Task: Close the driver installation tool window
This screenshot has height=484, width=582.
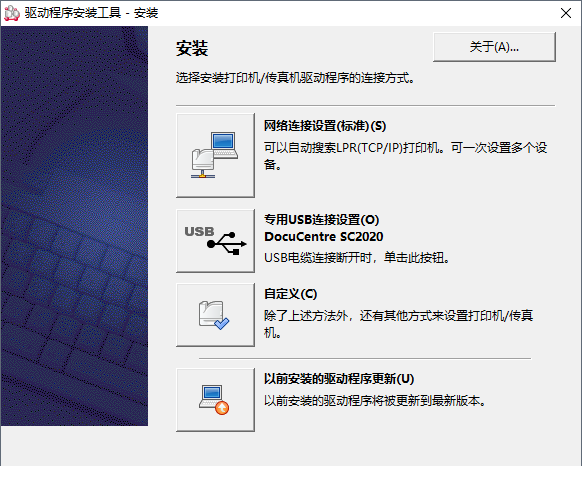Action: pos(566,13)
